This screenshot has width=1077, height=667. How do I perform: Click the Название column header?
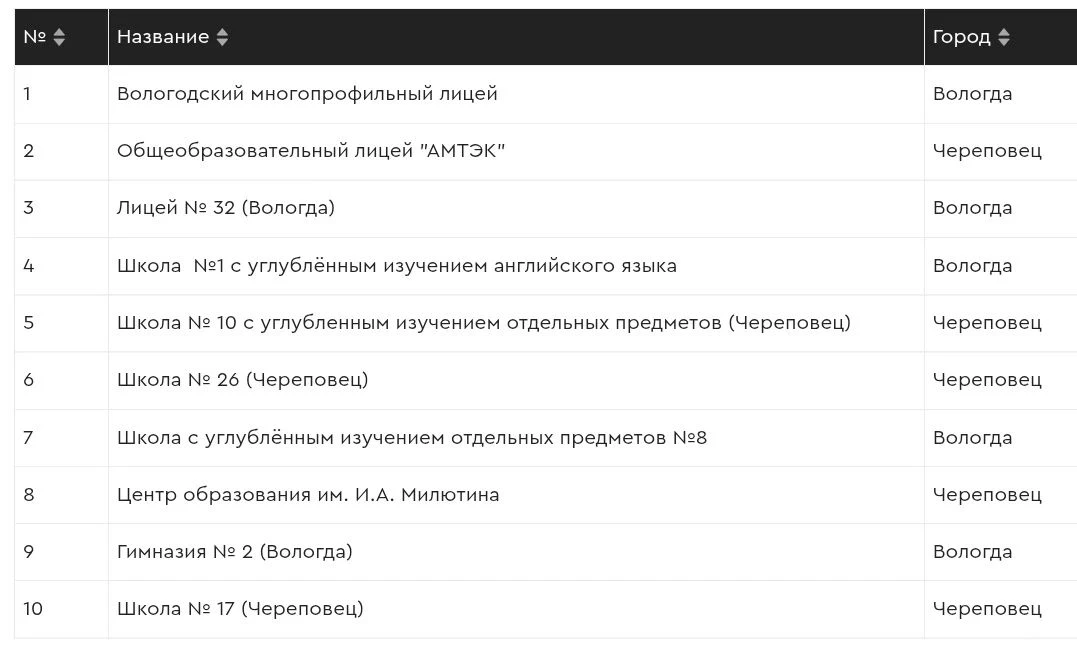point(517,37)
